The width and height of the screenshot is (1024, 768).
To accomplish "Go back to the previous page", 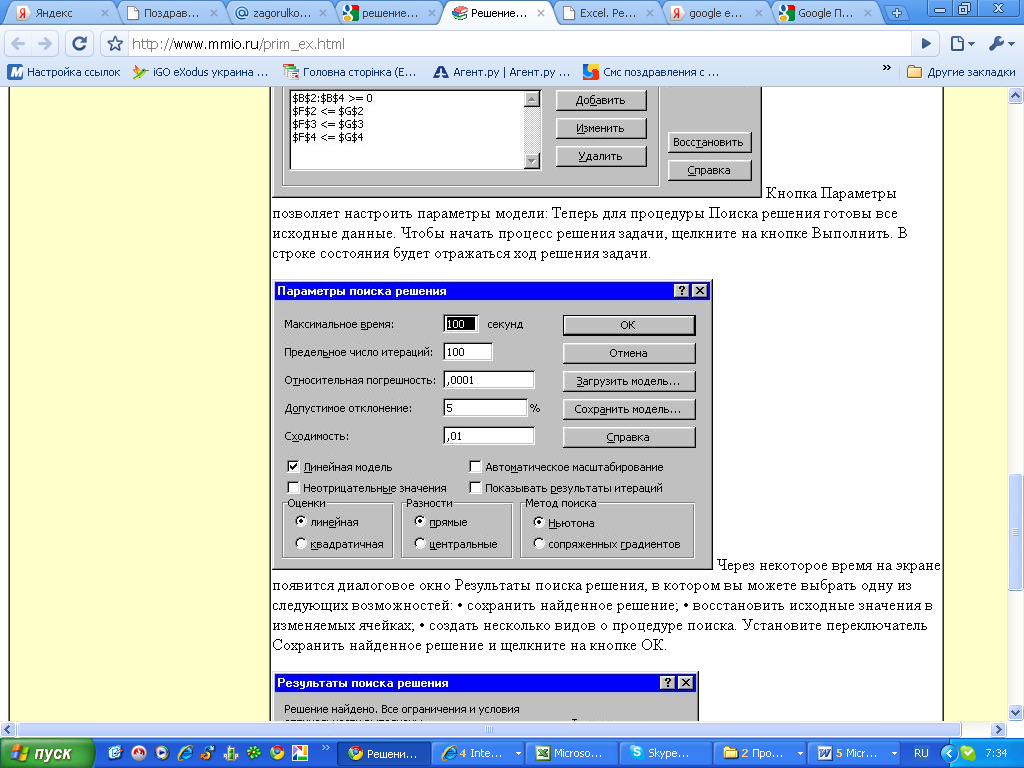I will point(19,44).
